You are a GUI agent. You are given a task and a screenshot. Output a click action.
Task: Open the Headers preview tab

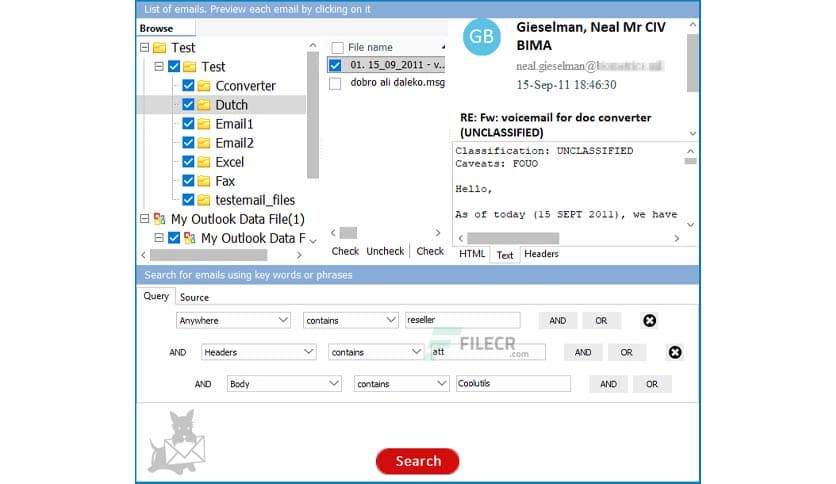(541, 254)
